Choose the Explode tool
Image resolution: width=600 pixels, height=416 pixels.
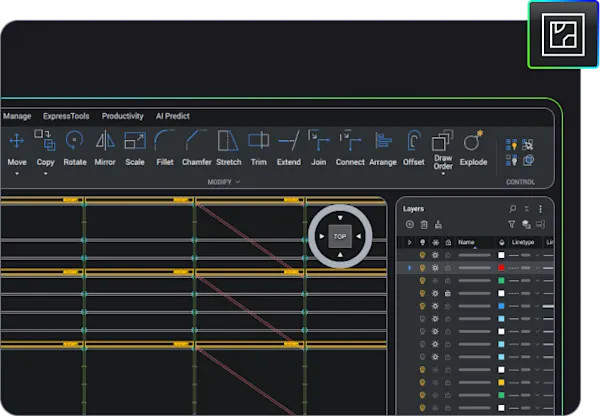pyautogui.click(x=473, y=148)
